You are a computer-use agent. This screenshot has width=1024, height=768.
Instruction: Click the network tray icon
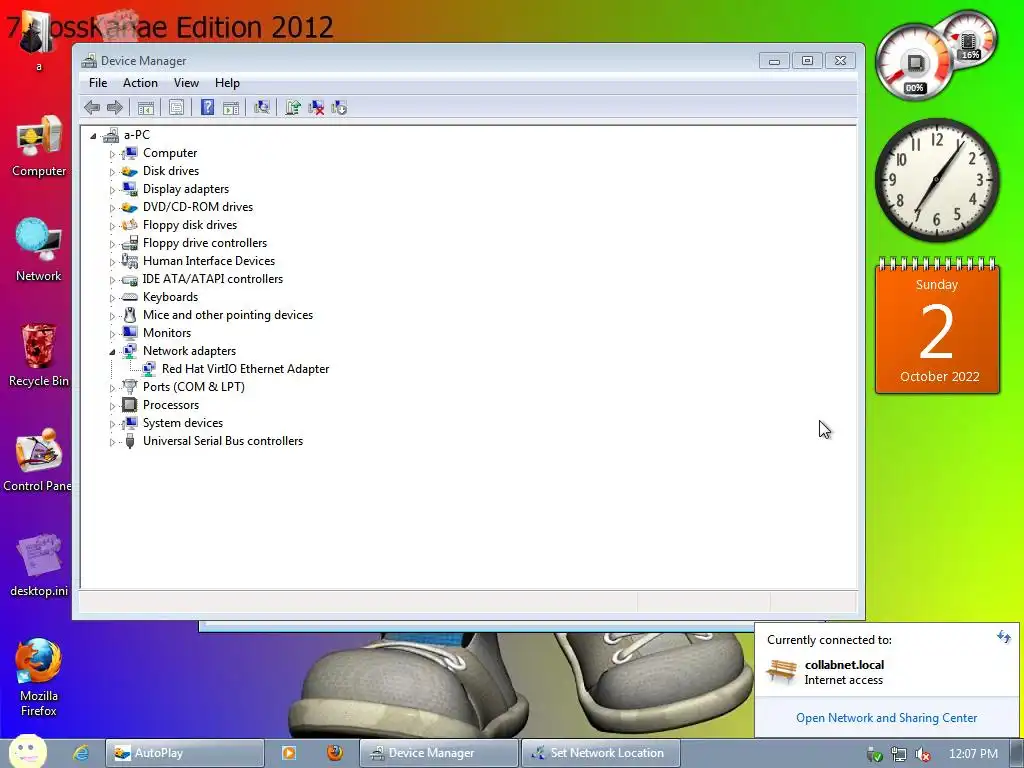[899, 754]
